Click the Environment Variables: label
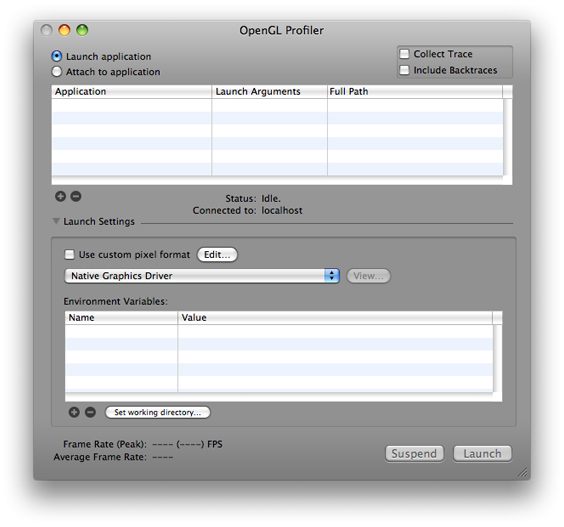The image size is (564, 527). pyautogui.click(x=115, y=301)
